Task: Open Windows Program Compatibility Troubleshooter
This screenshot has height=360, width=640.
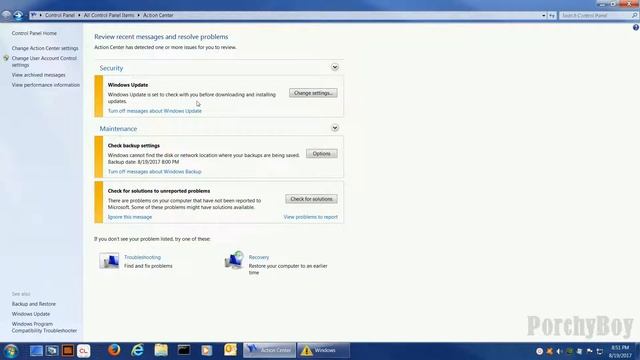Action: 44,327
